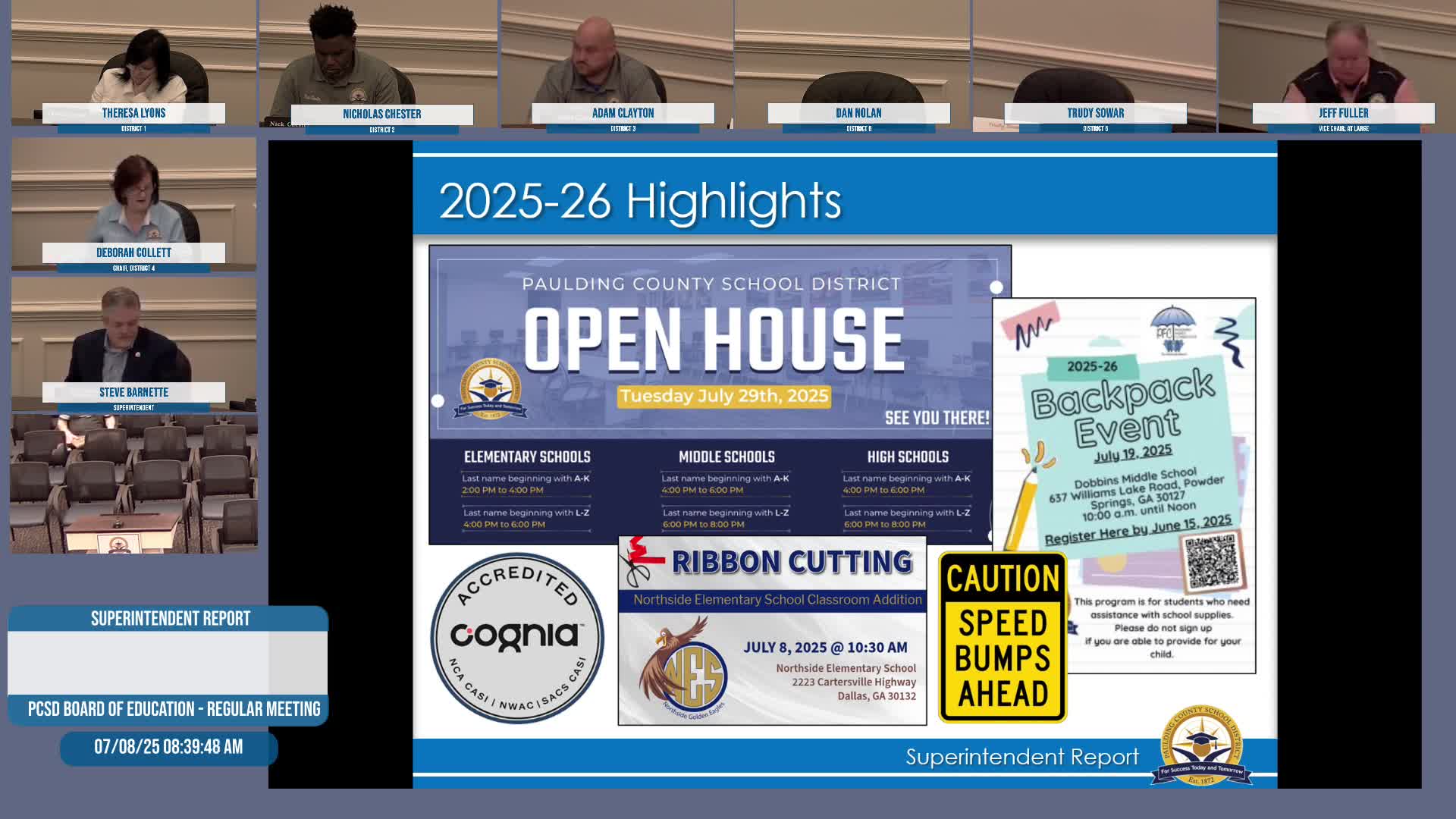Click the meeting timestamp 07/08/25 display
The height and width of the screenshot is (819, 1456).
point(168,747)
